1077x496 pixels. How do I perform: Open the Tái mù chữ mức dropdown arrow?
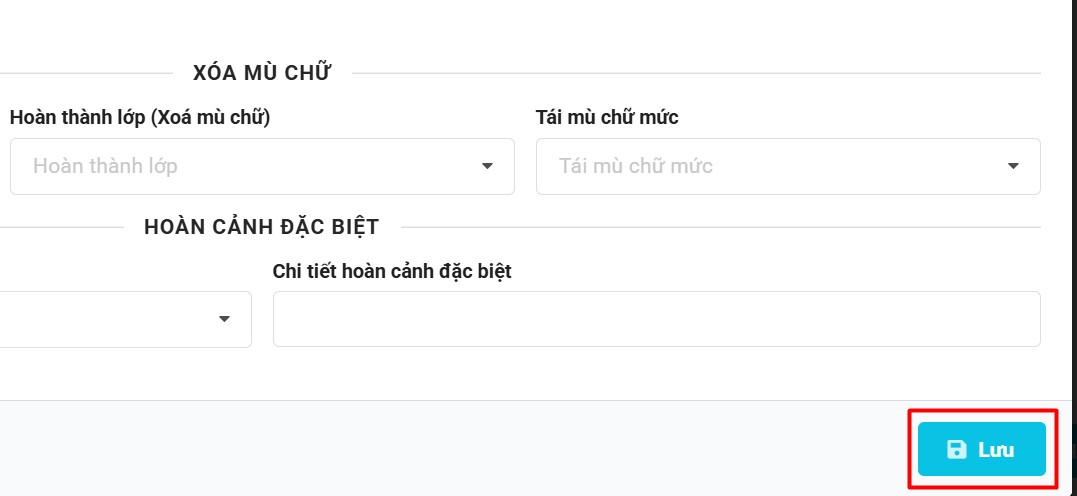tap(1013, 166)
